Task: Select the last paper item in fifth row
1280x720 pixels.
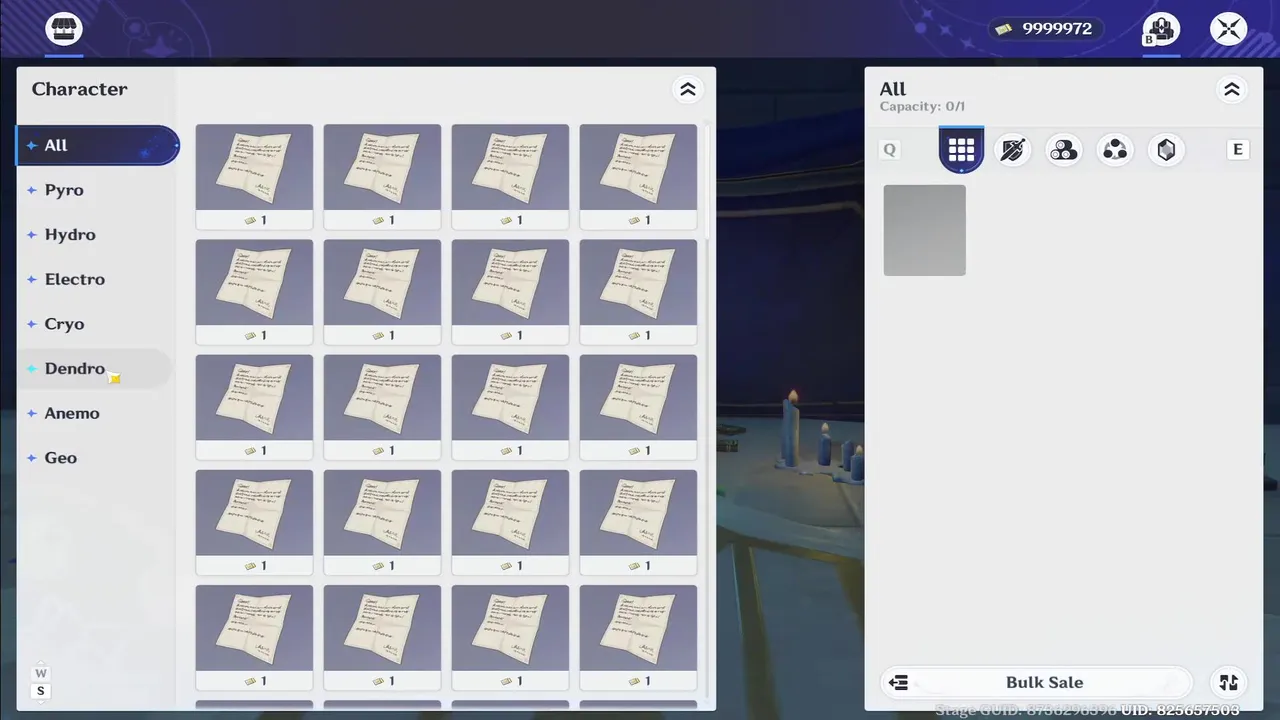Action: point(638,638)
